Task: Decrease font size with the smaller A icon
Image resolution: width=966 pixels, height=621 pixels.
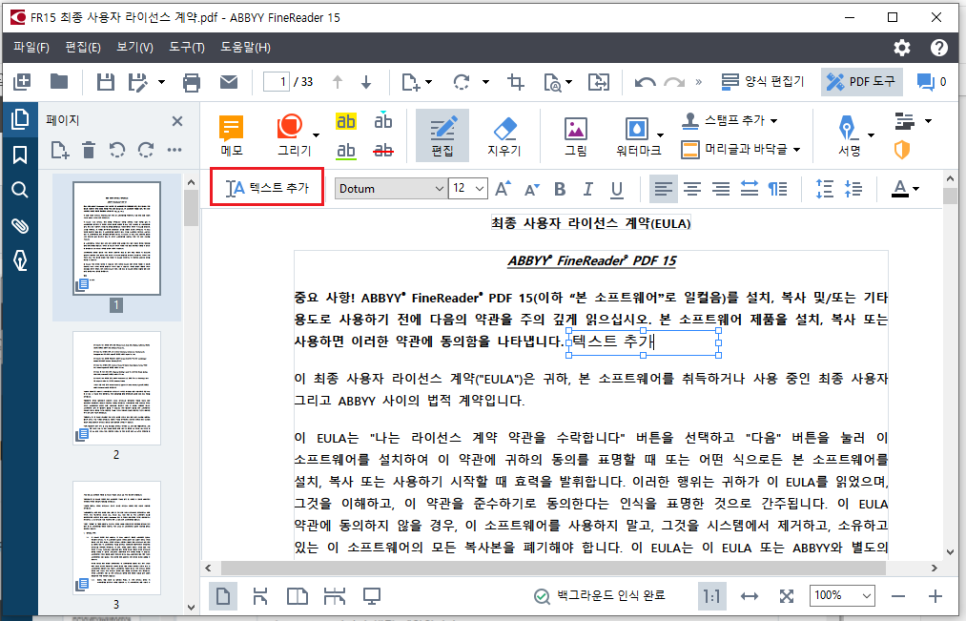Action: pos(532,189)
